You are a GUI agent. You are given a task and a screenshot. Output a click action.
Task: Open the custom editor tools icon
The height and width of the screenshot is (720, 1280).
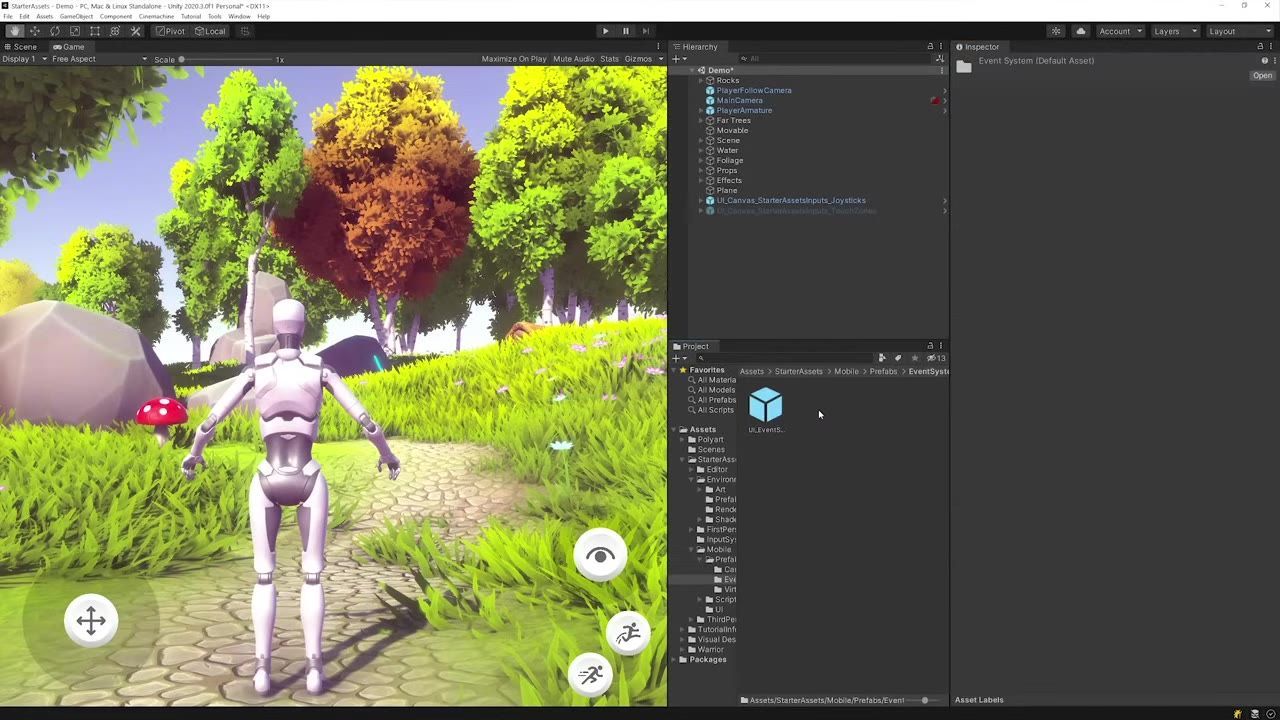[x=136, y=31]
